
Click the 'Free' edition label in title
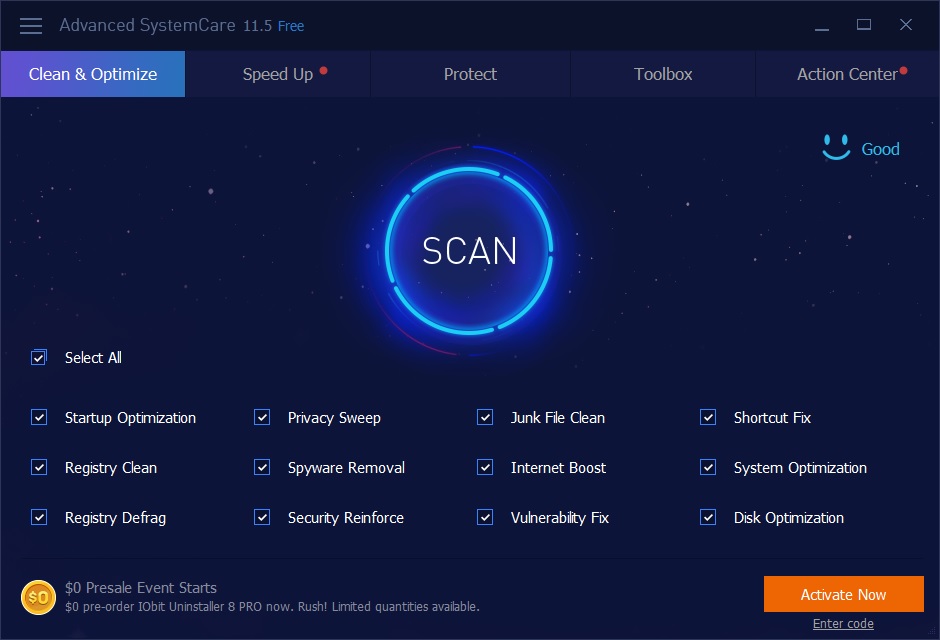291,26
